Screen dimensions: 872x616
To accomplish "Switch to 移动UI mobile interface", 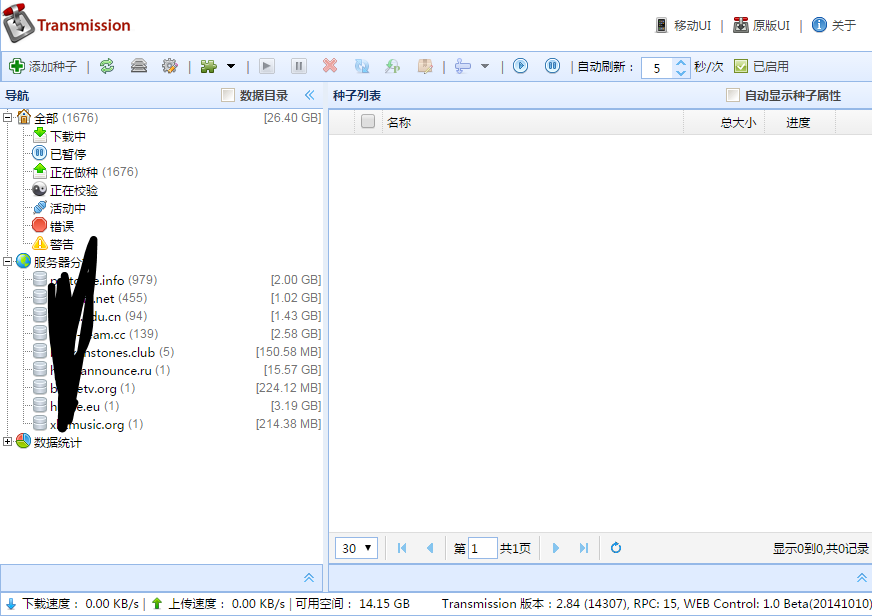I will click(683, 25).
